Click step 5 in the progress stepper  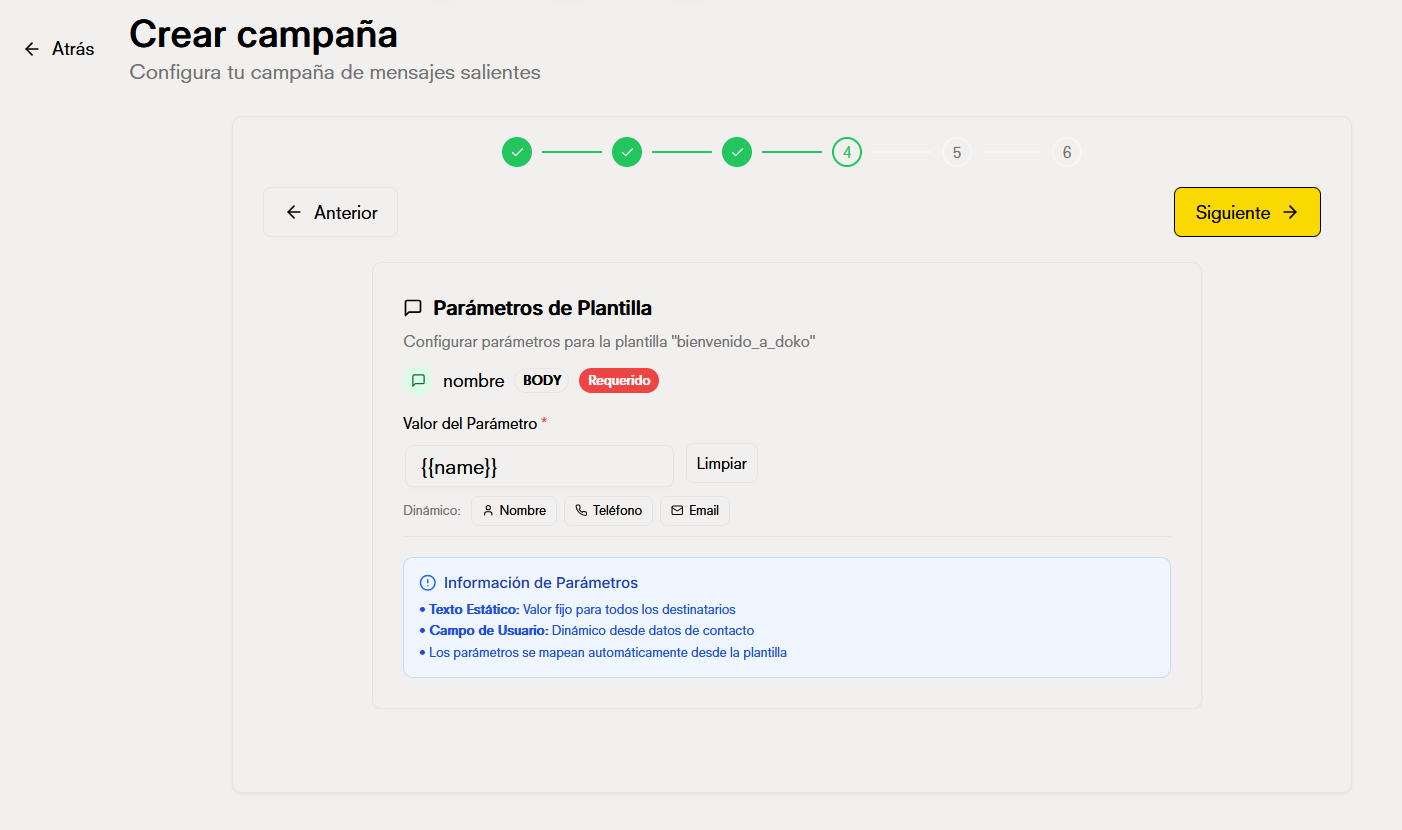pyautogui.click(x=957, y=152)
